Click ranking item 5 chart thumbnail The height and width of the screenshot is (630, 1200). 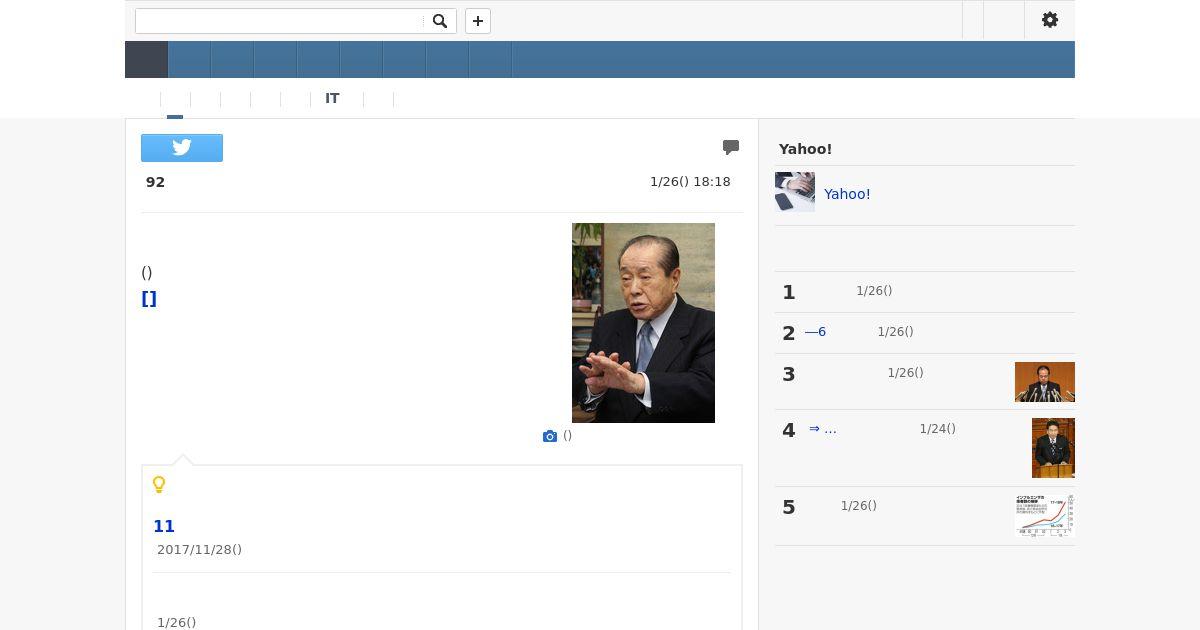(x=1045, y=516)
